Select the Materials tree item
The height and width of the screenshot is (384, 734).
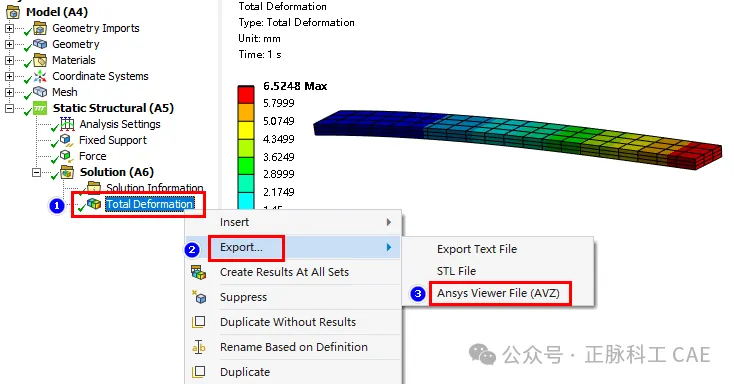[74, 60]
